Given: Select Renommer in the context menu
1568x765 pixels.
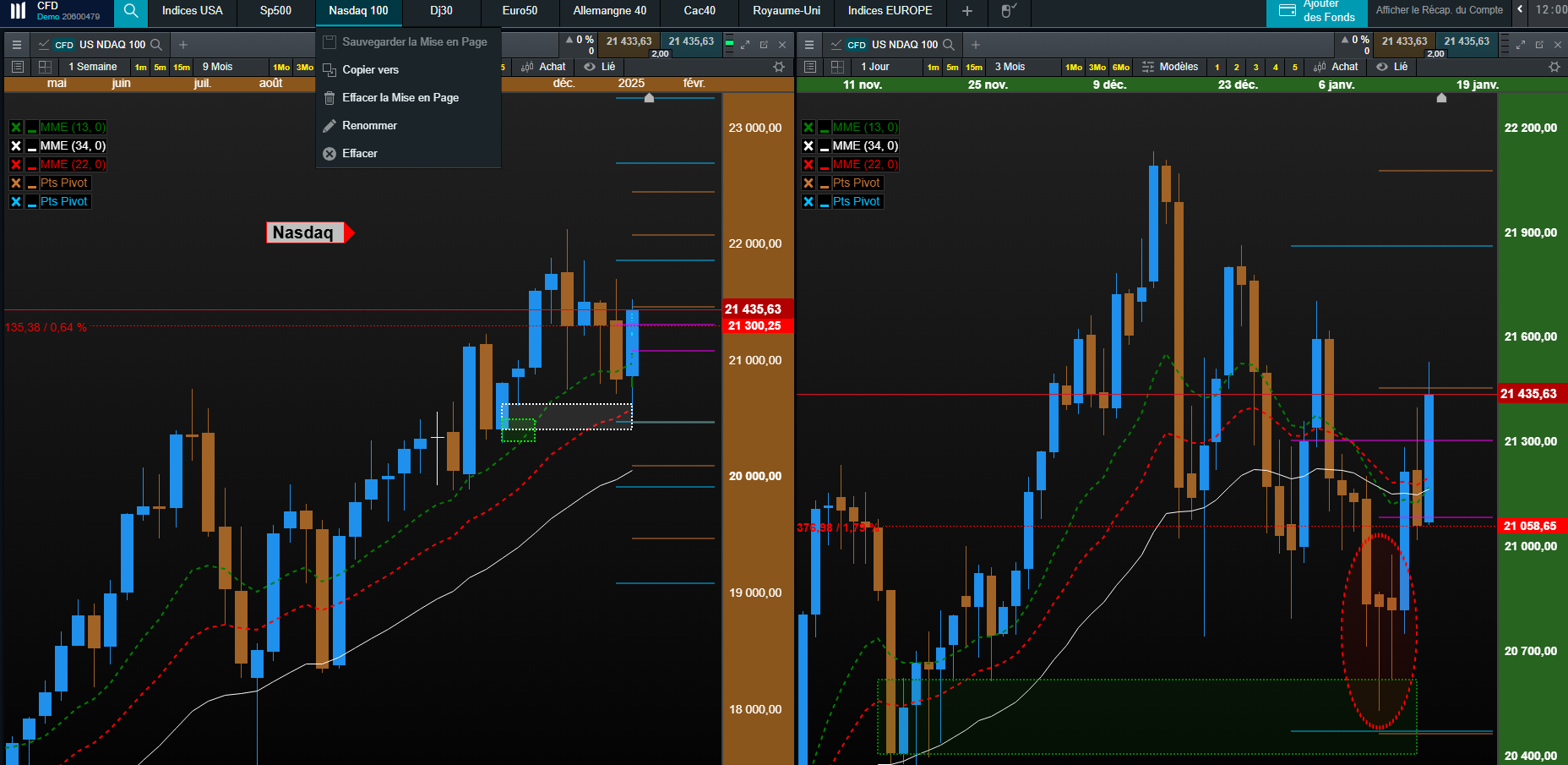Looking at the screenshot, I should (x=369, y=125).
